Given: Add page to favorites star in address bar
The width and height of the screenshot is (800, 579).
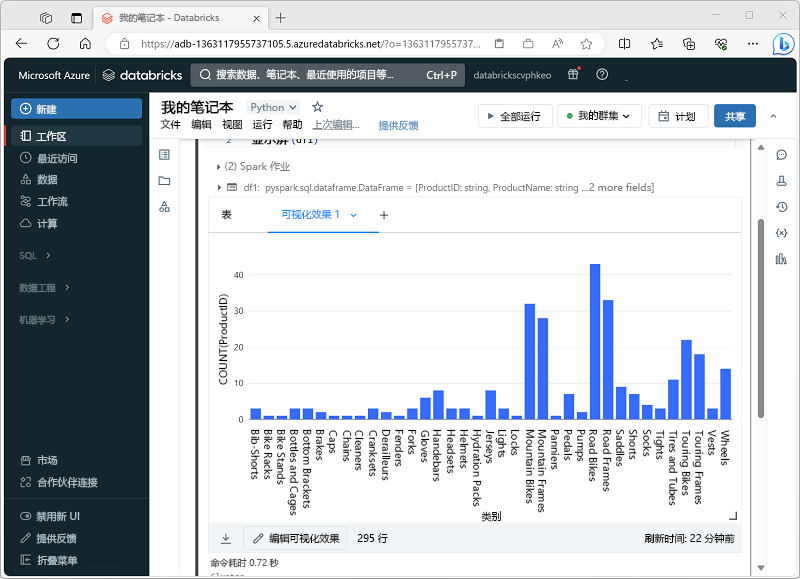Looking at the screenshot, I should (586, 44).
